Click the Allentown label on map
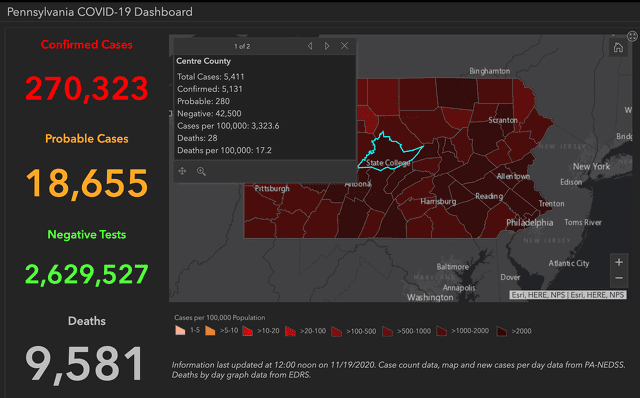The image size is (640, 398). click(x=513, y=176)
